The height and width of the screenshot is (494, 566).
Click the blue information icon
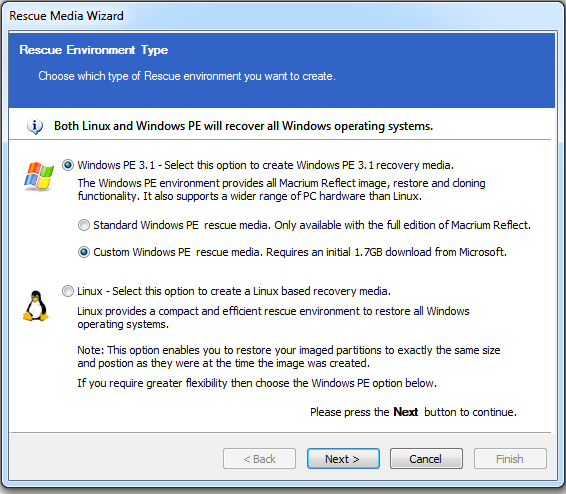pos(35,126)
